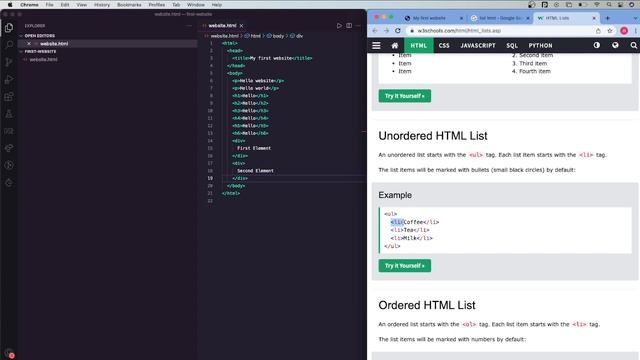640x360 pixels.
Task: Close the website.html editor tab
Action: 242,26
